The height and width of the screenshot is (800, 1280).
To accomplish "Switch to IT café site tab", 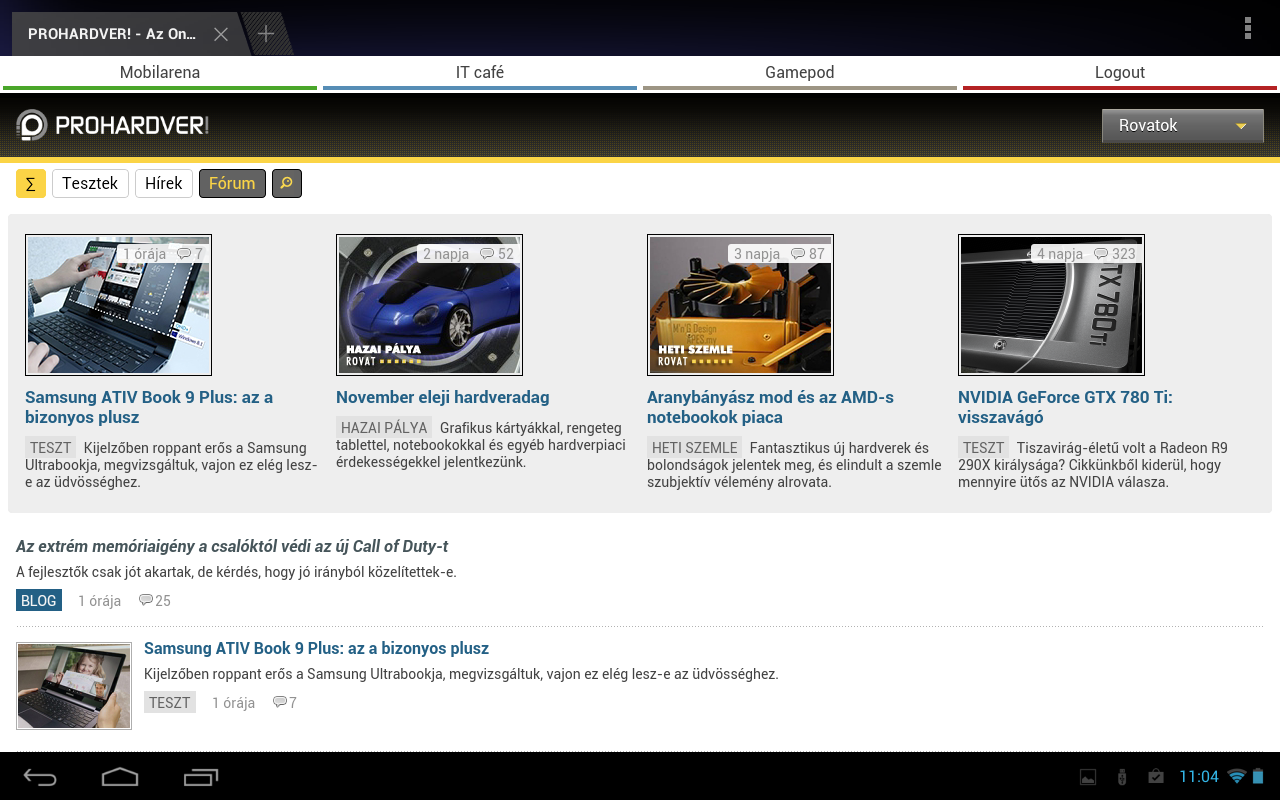I will [x=480, y=73].
